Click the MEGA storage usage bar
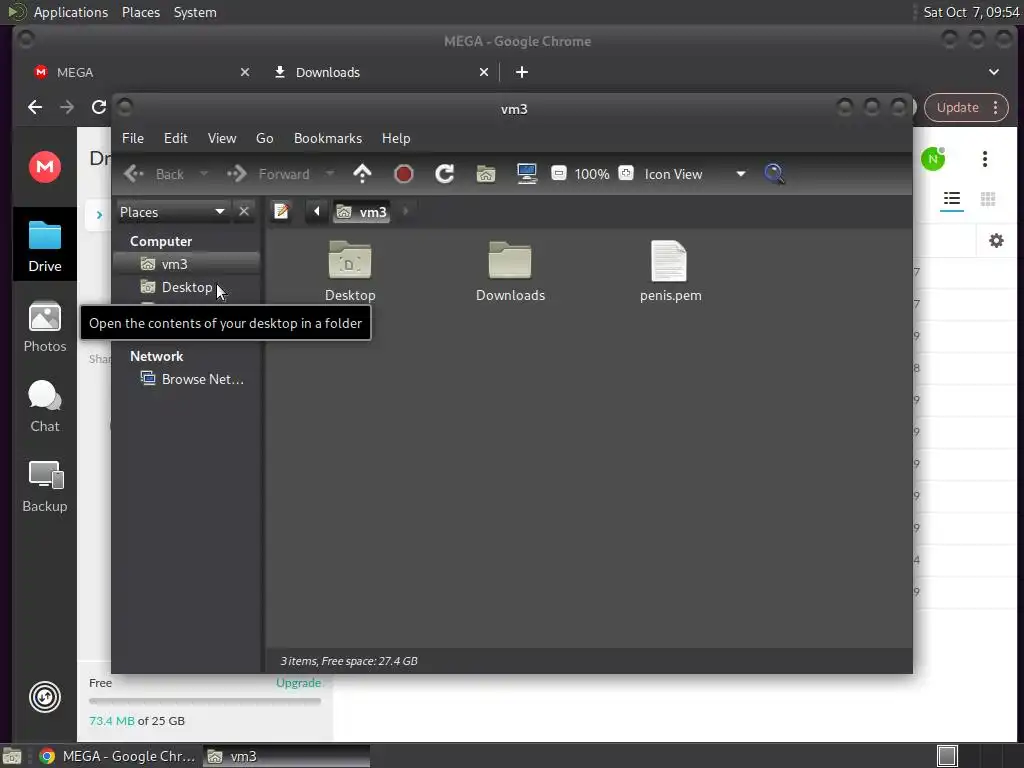1024x768 pixels. pos(205,701)
